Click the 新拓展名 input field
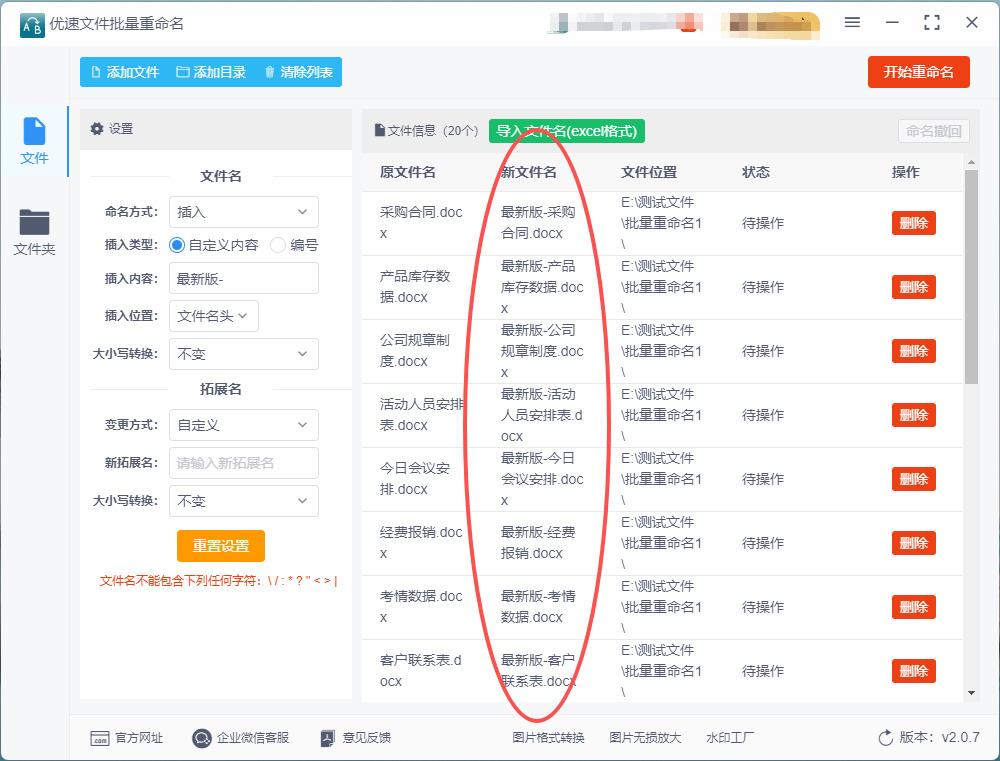1000x761 pixels. tap(243, 463)
